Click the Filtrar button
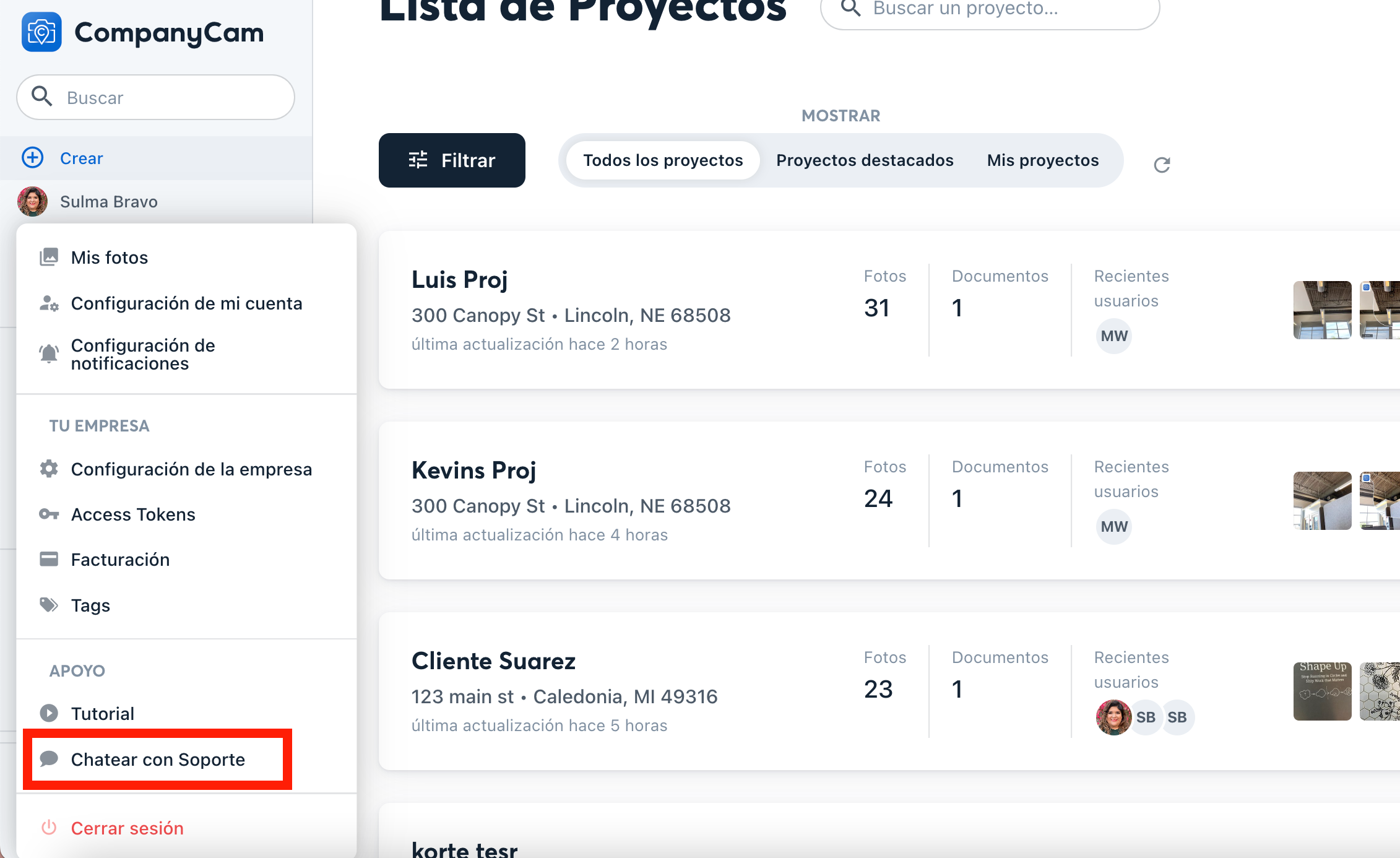 point(452,160)
